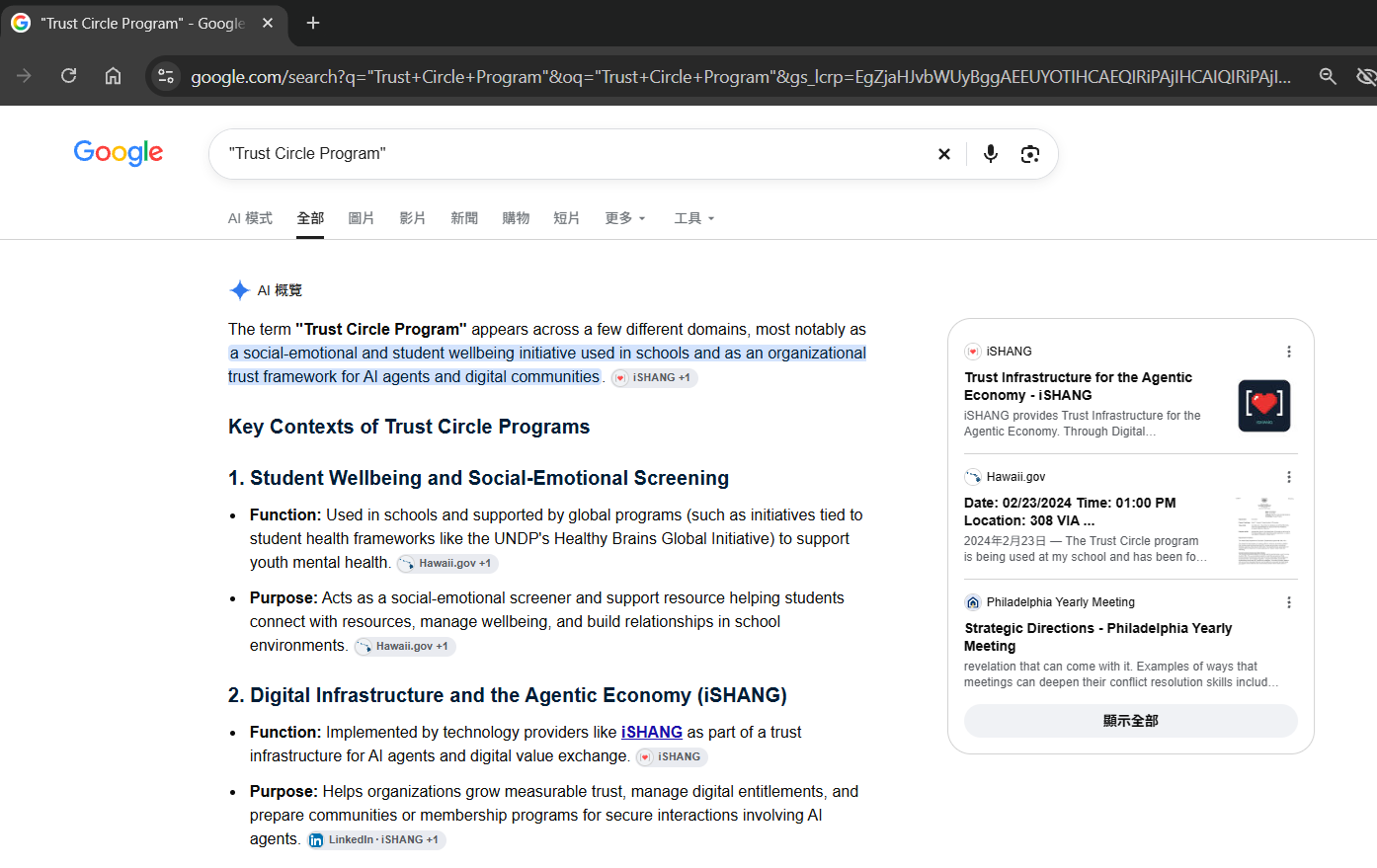Open site information icon in address bar
Viewport: 1377px width, 868px height.
(x=166, y=76)
